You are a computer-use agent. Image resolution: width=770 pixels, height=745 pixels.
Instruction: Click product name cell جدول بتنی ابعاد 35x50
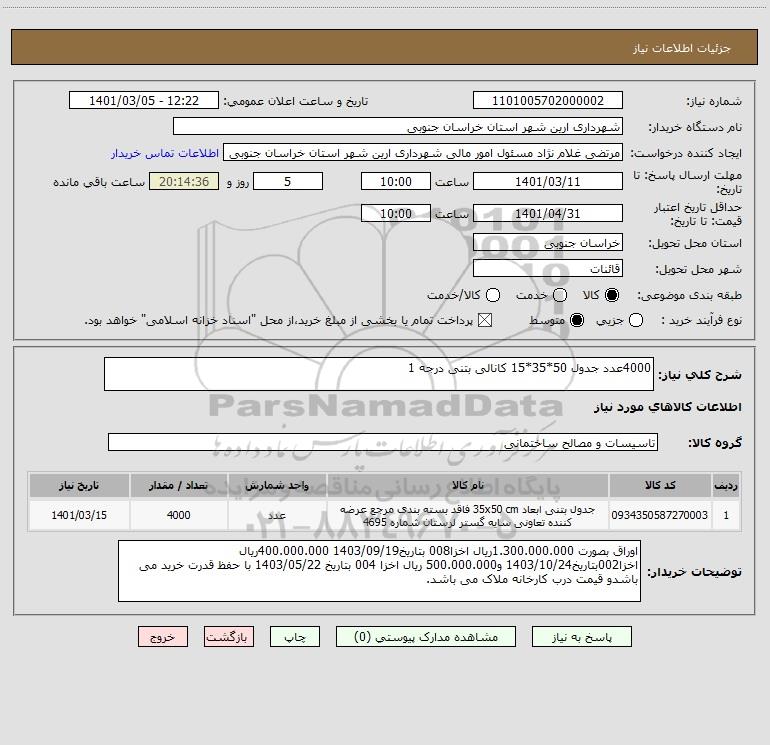pos(468,515)
